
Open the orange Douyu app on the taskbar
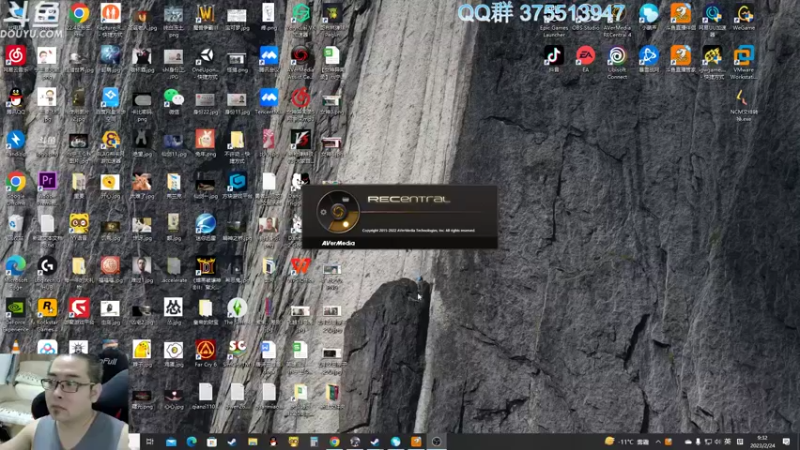tap(416, 442)
